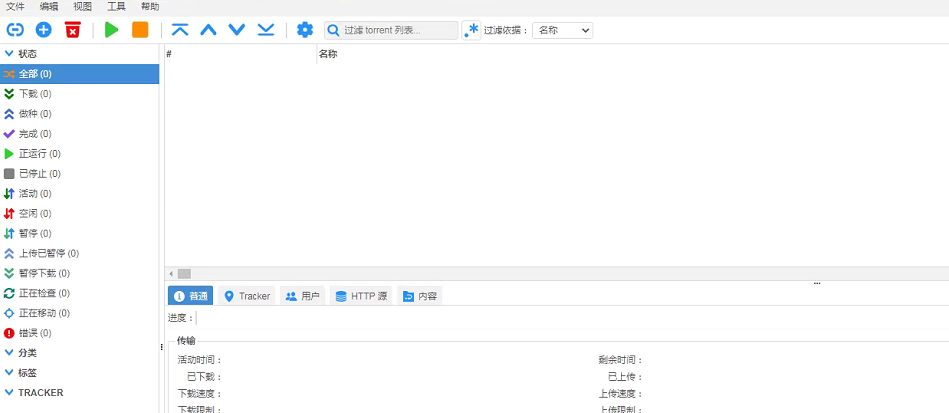949x413 pixels.
Task: Select the 做种 (0) status filter
Action: (x=79, y=114)
